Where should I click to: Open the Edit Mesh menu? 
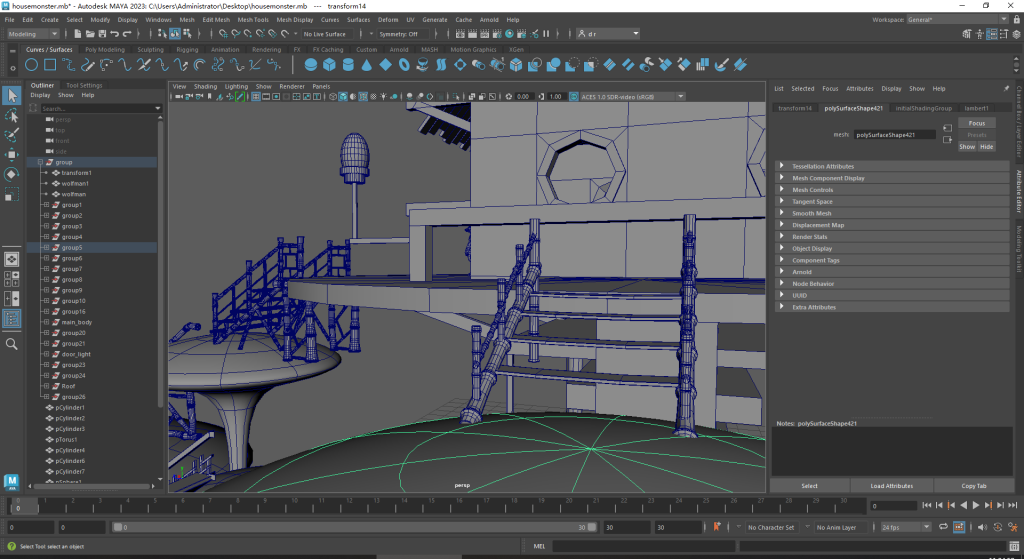[x=216, y=20]
